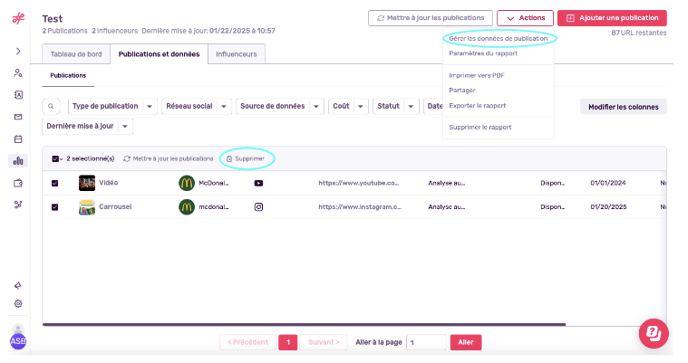Open Statut filter dropdown
688x363 pixels.
point(396,106)
